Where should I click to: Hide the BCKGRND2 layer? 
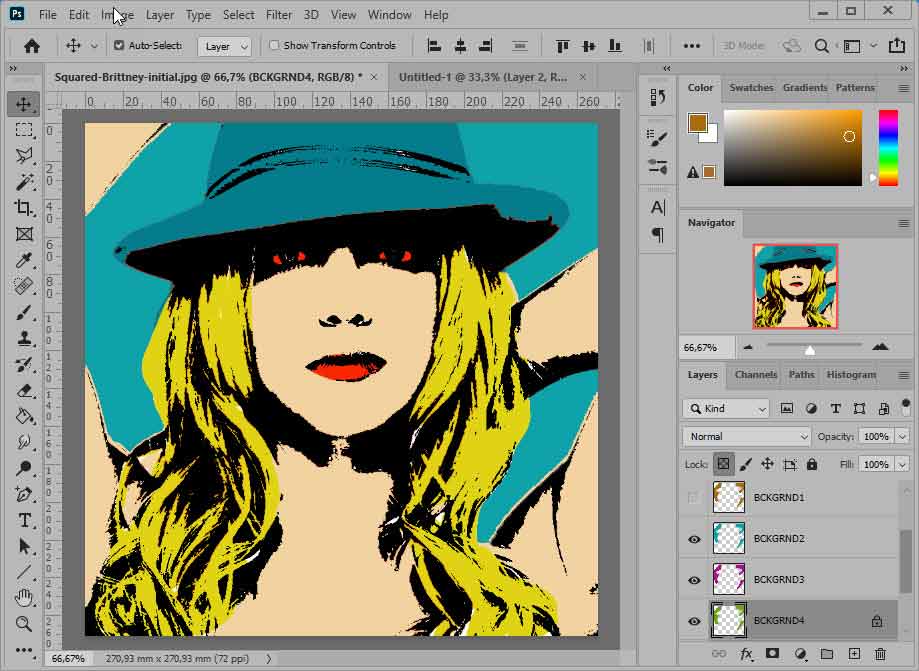[694, 539]
